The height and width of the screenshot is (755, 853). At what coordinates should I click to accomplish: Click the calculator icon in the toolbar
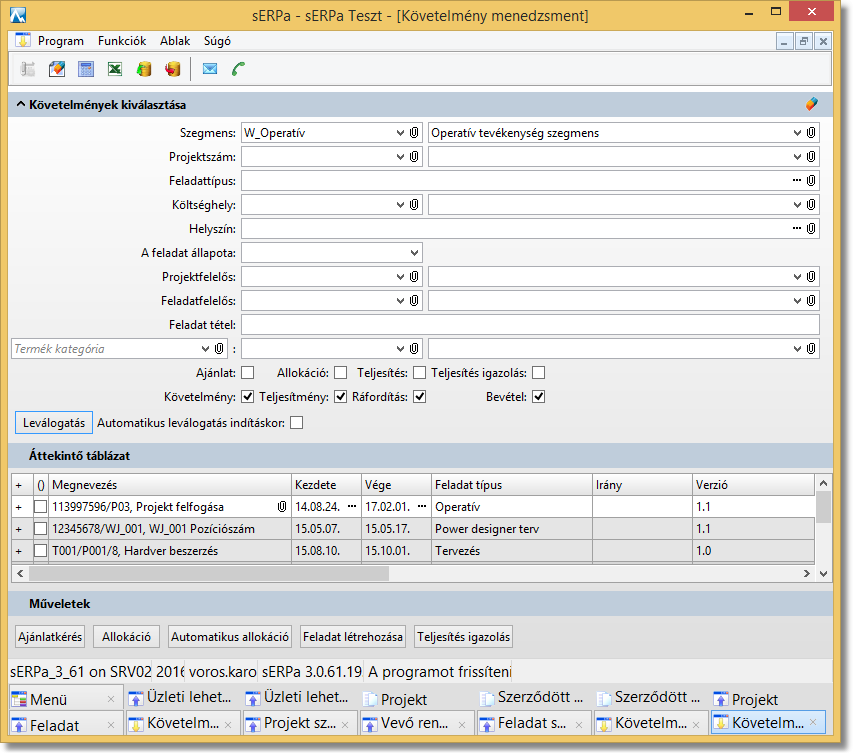(86, 69)
